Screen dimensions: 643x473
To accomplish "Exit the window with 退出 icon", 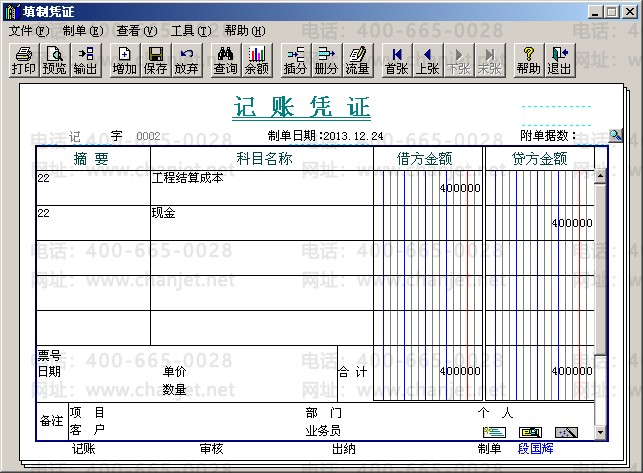I will coord(560,60).
